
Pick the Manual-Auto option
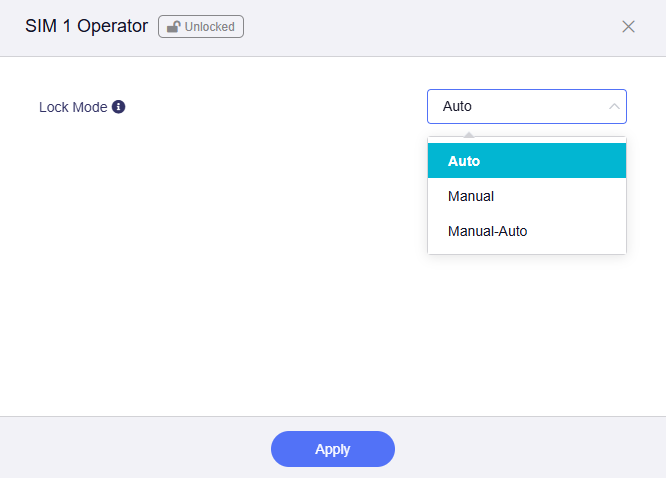527,231
